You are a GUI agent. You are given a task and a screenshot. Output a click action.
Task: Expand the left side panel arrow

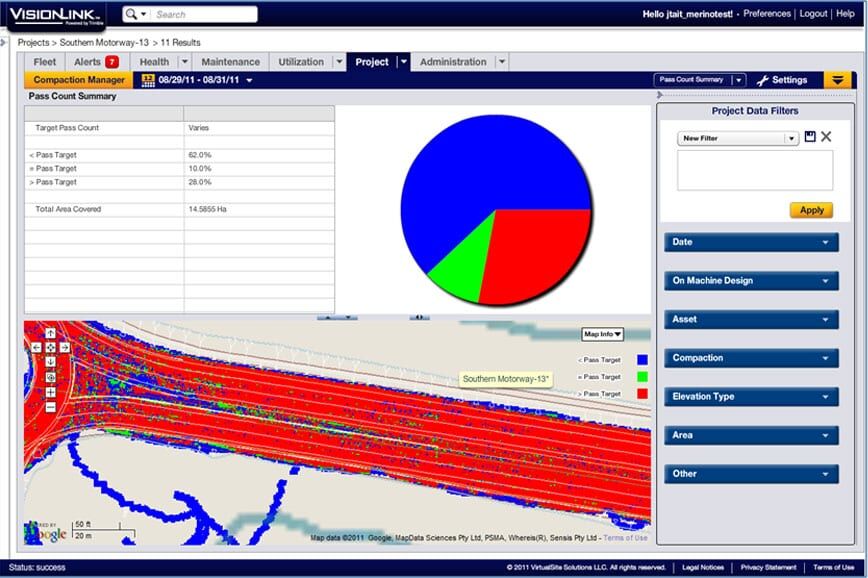tap(3, 42)
